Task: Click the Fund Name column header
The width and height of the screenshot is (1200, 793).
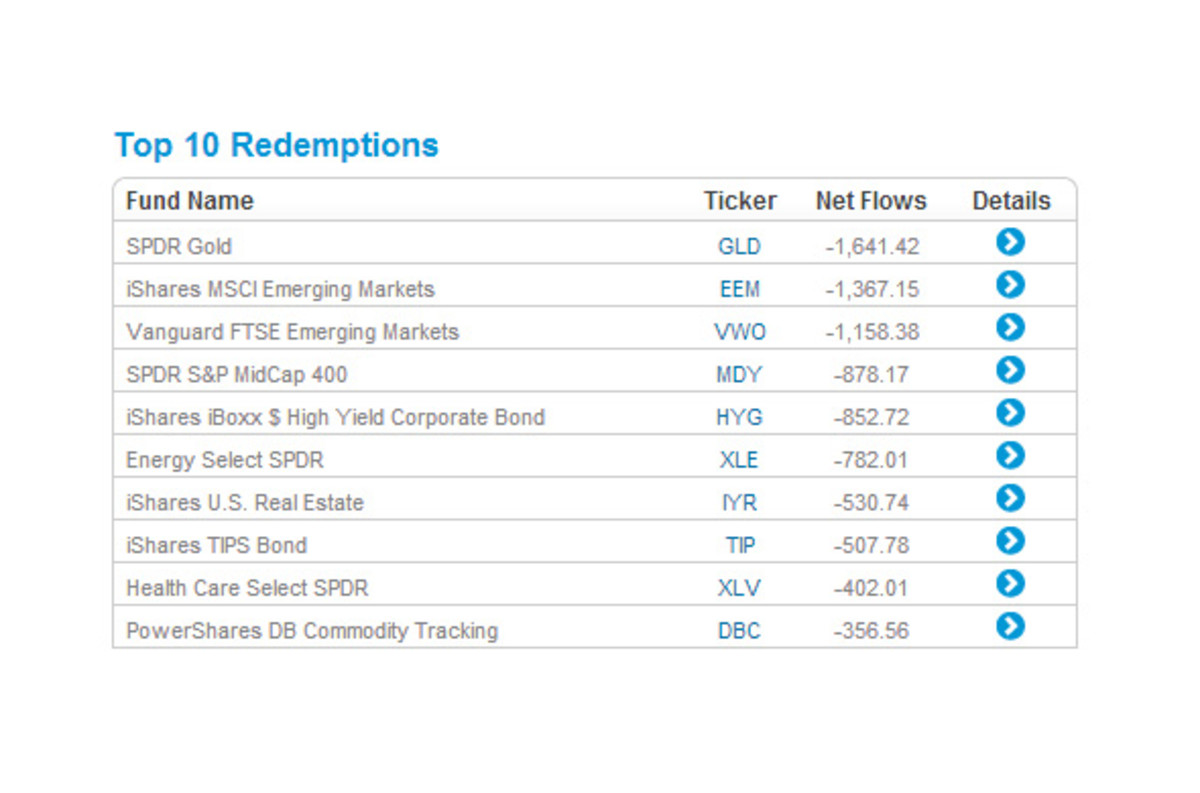Action: 190,201
